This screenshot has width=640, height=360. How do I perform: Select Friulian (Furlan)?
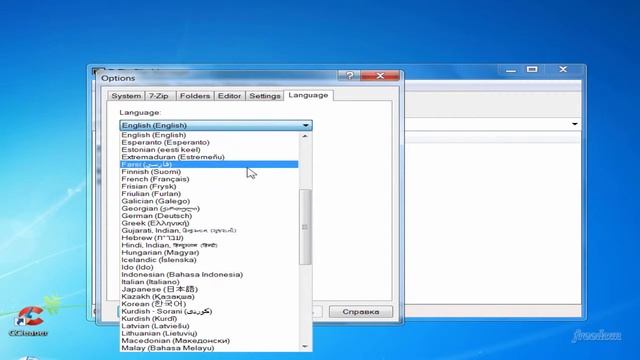(x=209, y=194)
